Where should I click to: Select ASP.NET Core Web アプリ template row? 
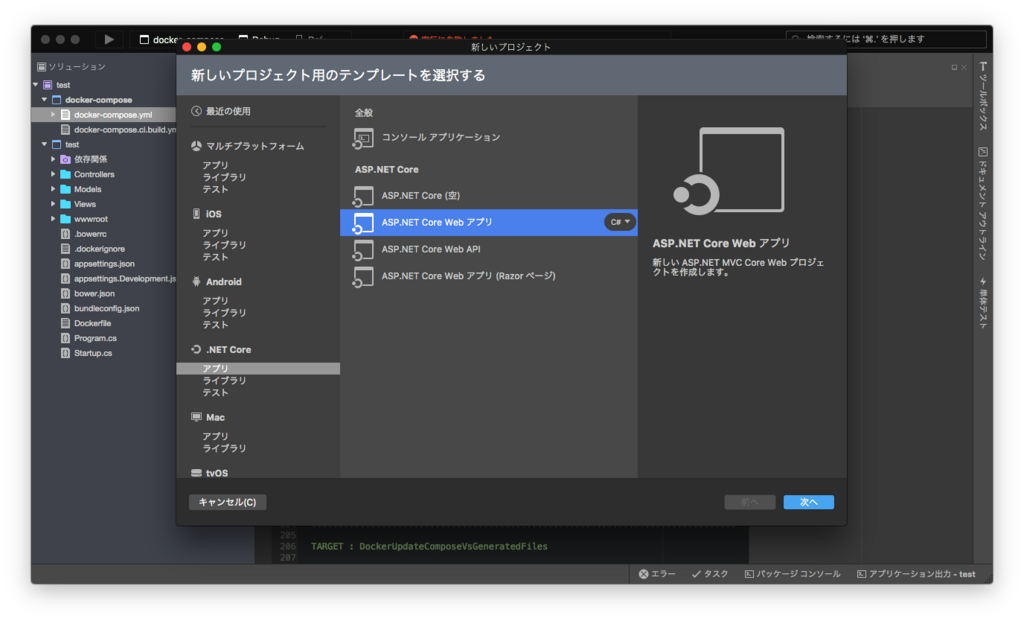click(488, 222)
